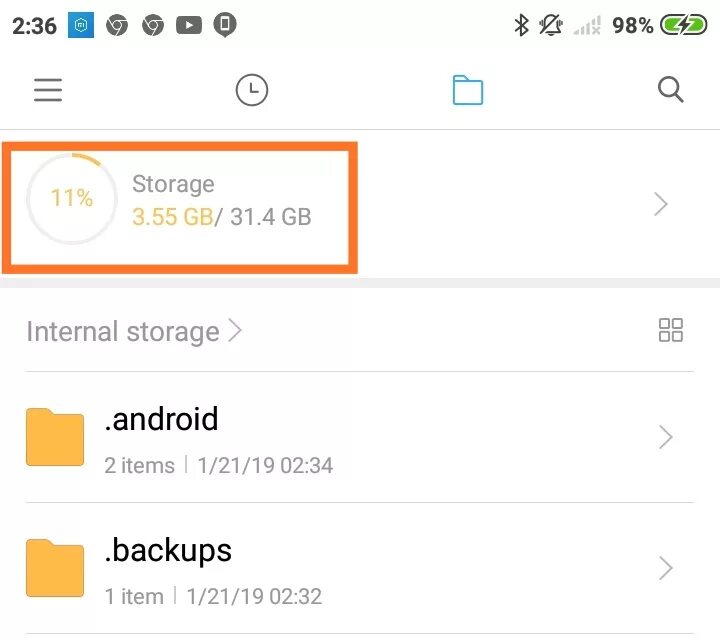This screenshot has width=720, height=638.
Task: Select the blue folder browse tab
Action: [467, 90]
